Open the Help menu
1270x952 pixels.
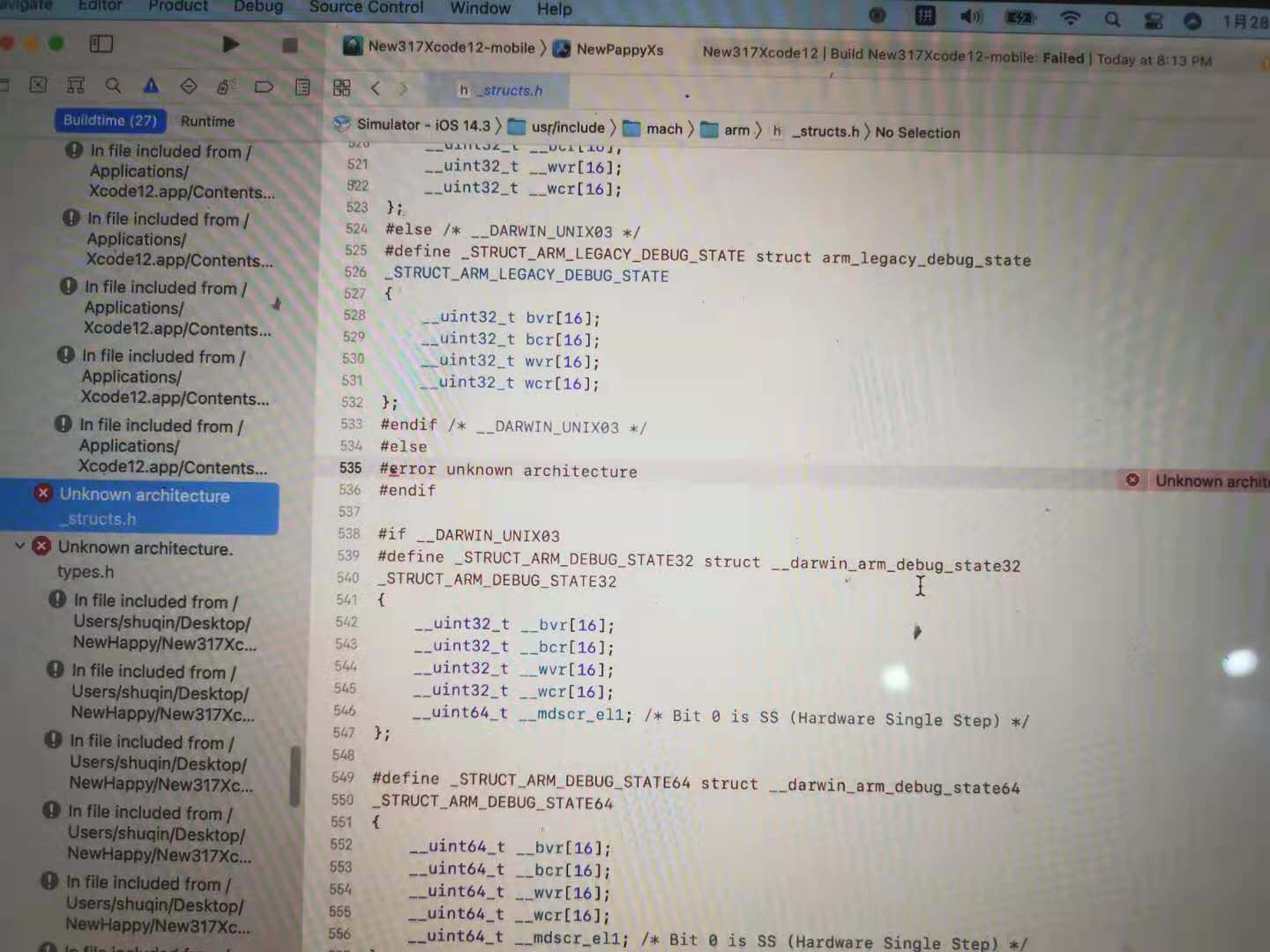pyautogui.click(x=555, y=9)
